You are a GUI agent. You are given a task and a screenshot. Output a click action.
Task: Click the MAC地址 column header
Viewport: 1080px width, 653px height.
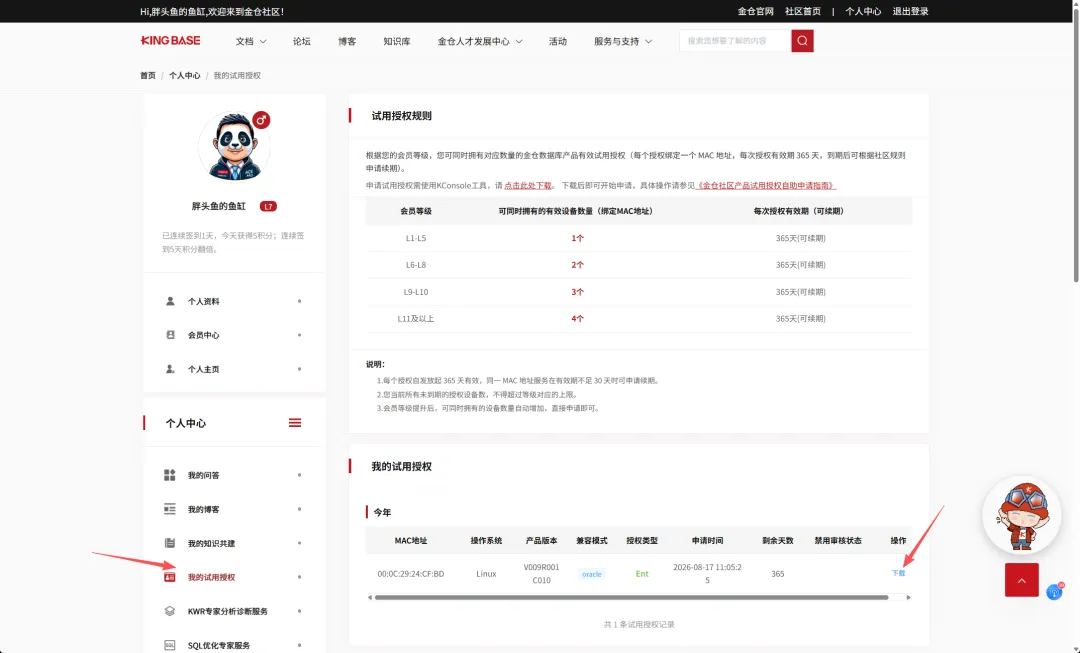pos(411,541)
